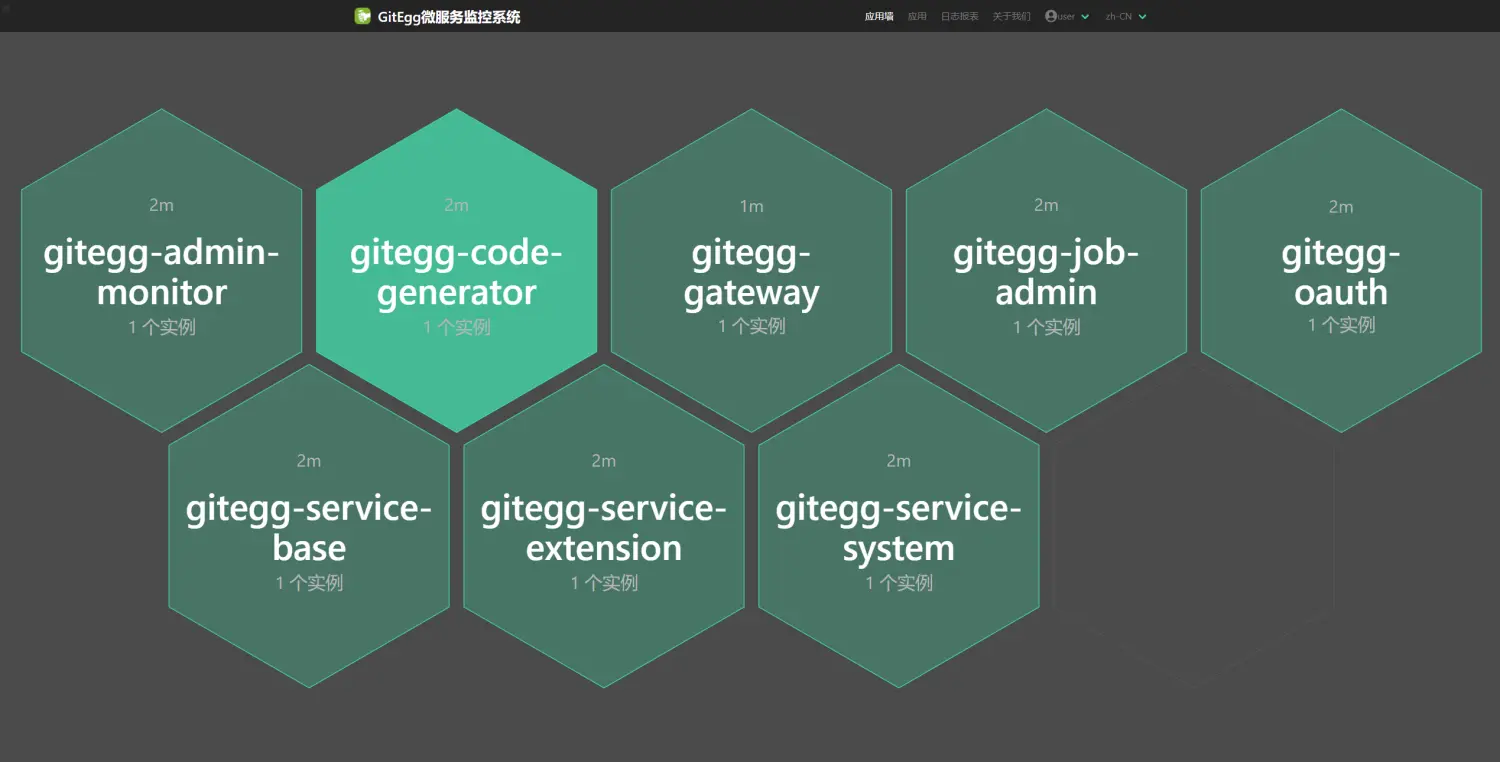Open the gitegg-admin-monitor hexagon
Image resolution: width=1500 pixels, height=762 pixels.
pos(161,270)
